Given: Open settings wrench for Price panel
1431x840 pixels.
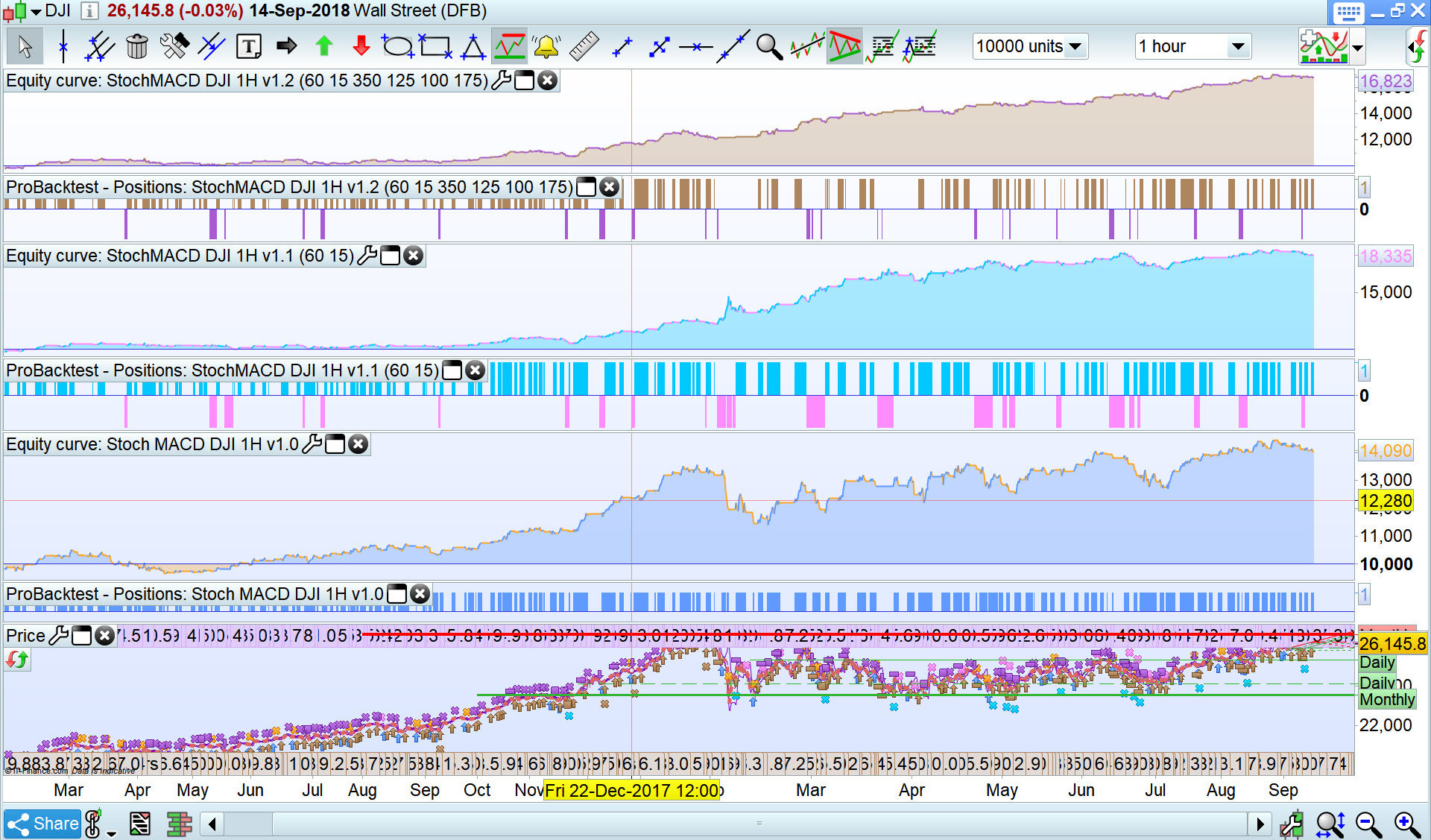Looking at the screenshot, I should tap(59, 636).
